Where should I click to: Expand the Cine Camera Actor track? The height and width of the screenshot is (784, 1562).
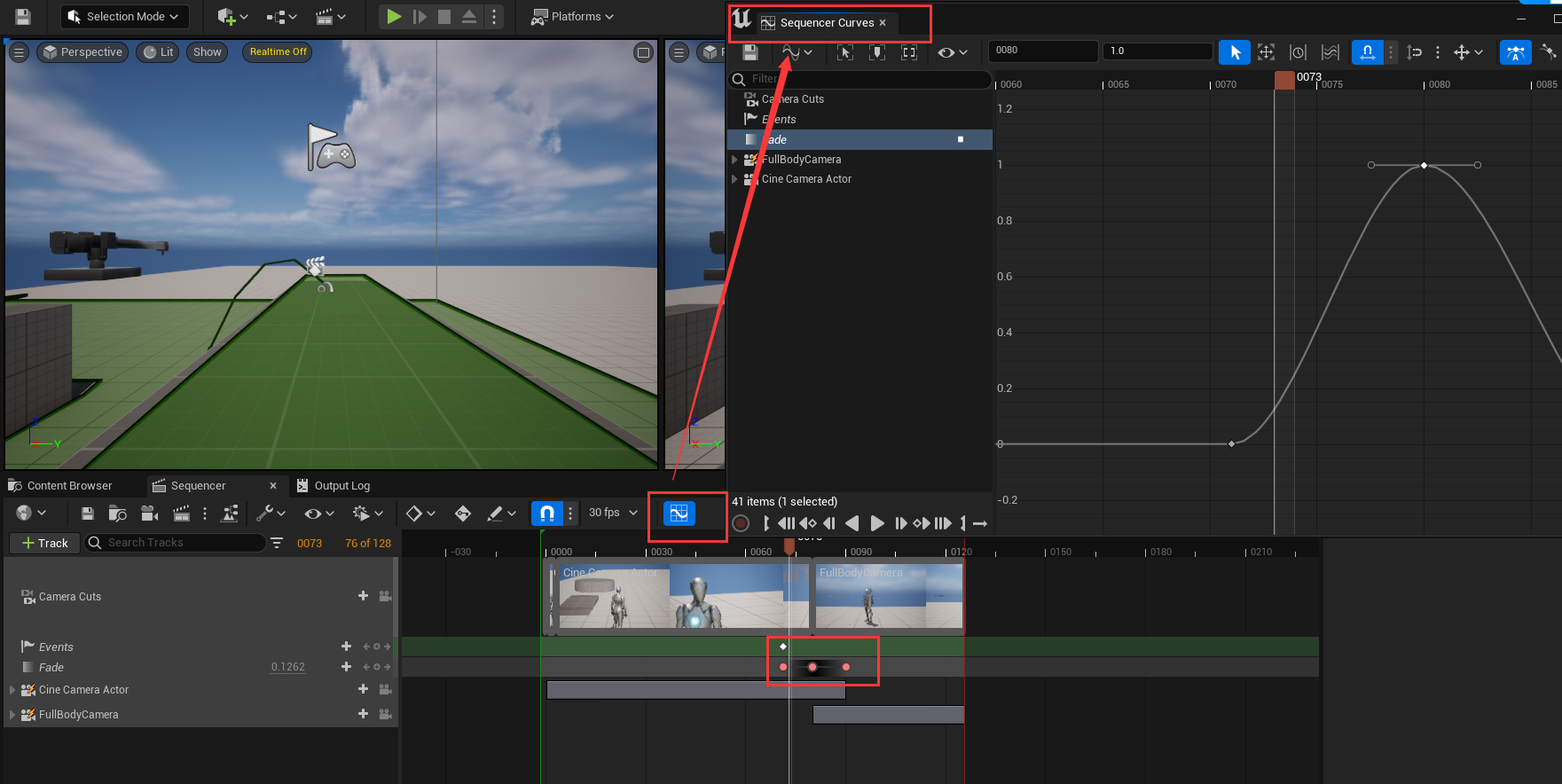[12, 690]
